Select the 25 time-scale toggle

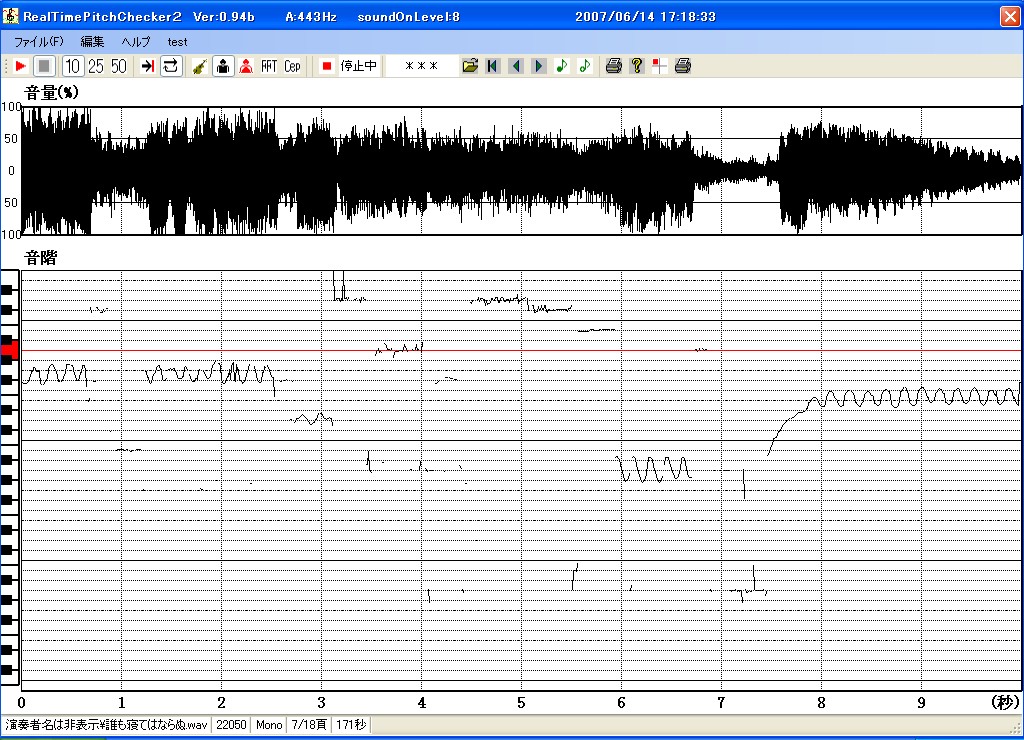tap(96, 66)
